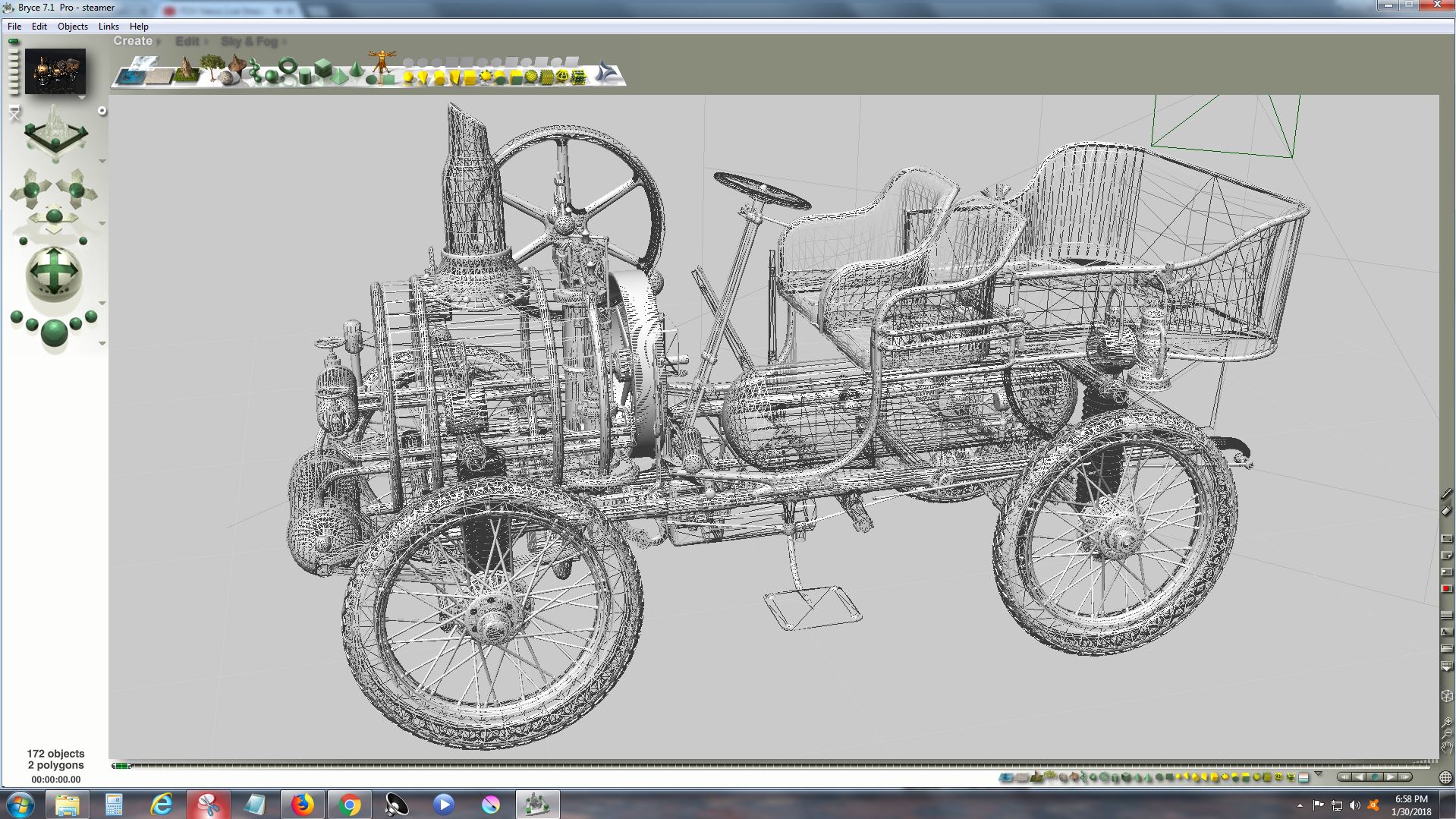The width and height of the screenshot is (1456, 819).
Task: Open camera cross controls options triangle
Action: (102, 223)
